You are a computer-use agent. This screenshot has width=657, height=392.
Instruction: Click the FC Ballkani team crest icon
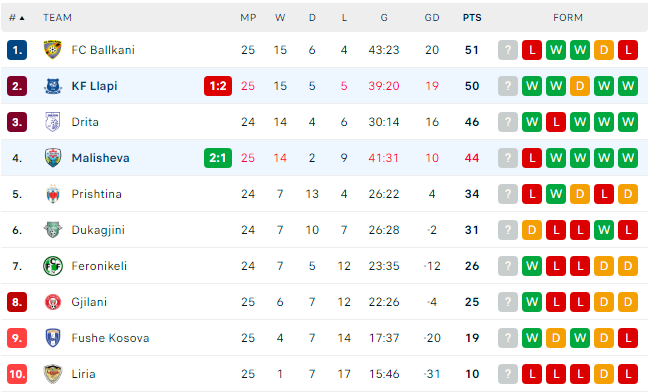click(53, 50)
